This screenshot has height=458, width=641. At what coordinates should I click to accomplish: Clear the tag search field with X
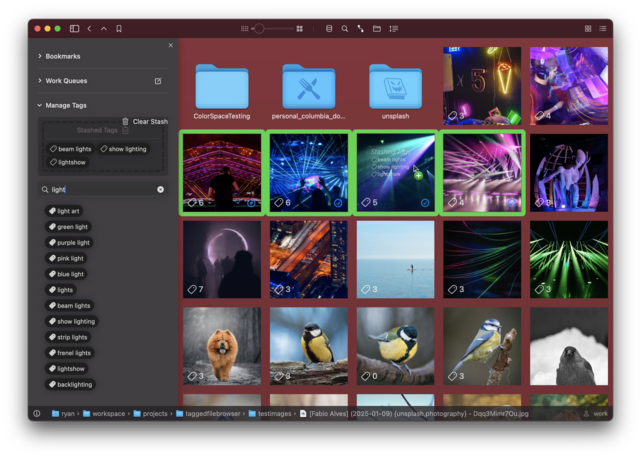[x=161, y=189]
